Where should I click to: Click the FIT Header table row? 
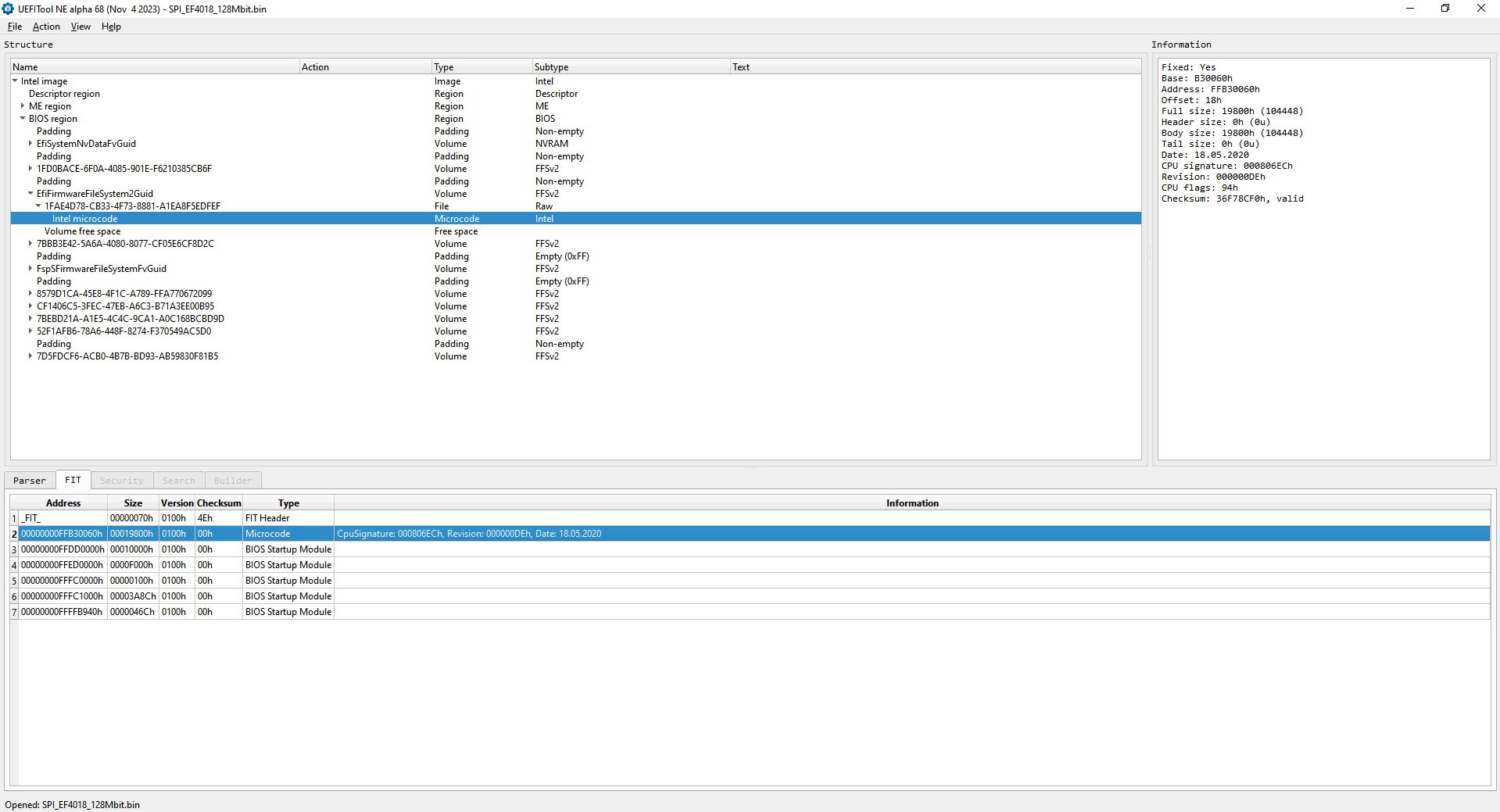267,518
